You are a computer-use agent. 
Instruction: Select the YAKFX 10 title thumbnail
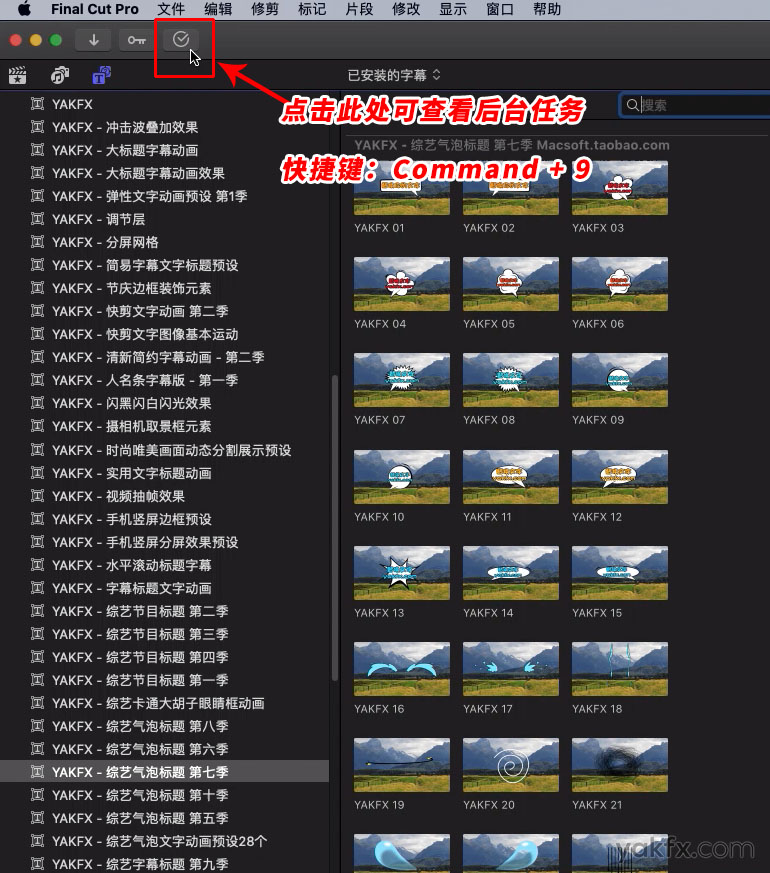tap(402, 477)
